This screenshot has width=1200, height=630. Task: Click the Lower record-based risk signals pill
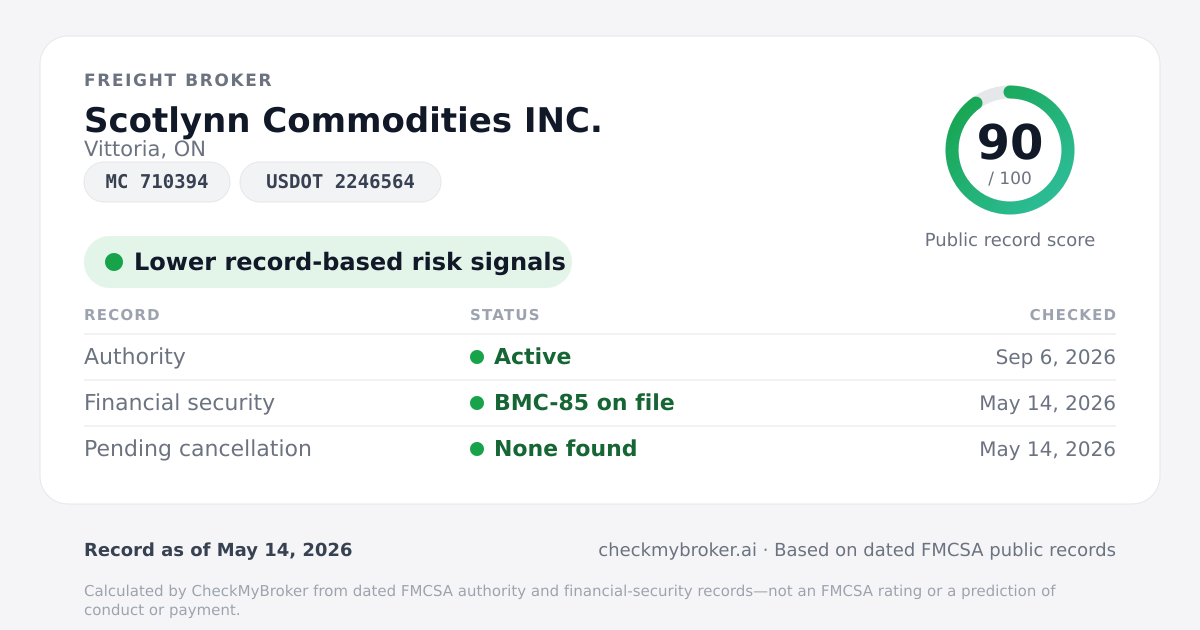tap(328, 262)
